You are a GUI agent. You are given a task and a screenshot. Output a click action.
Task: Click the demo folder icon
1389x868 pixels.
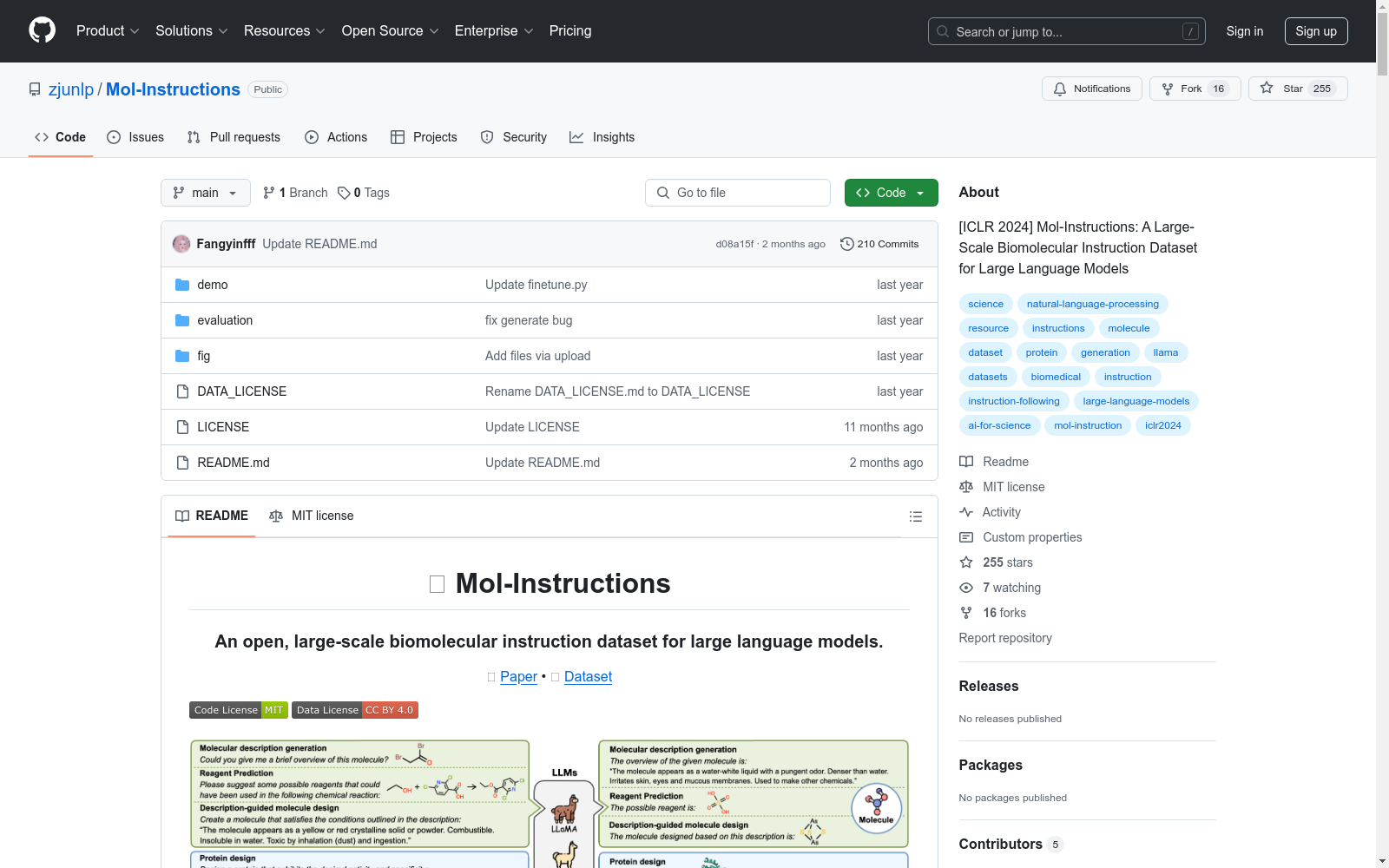click(x=182, y=285)
